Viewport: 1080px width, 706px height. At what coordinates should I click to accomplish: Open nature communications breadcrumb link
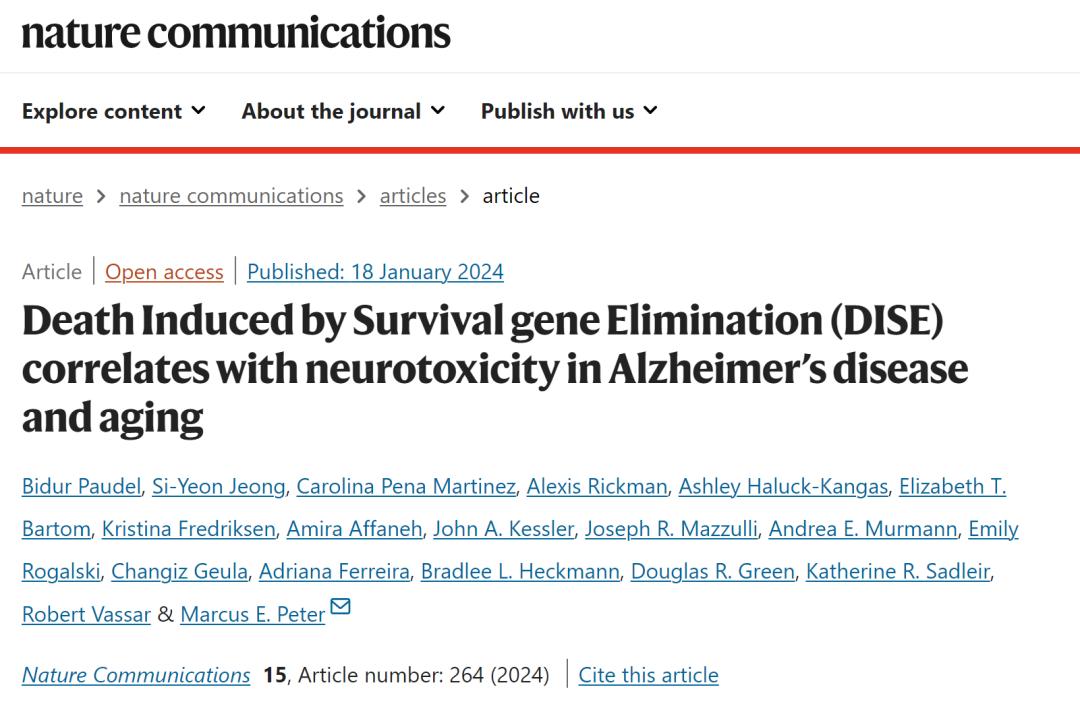pyautogui.click(x=231, y=196)
